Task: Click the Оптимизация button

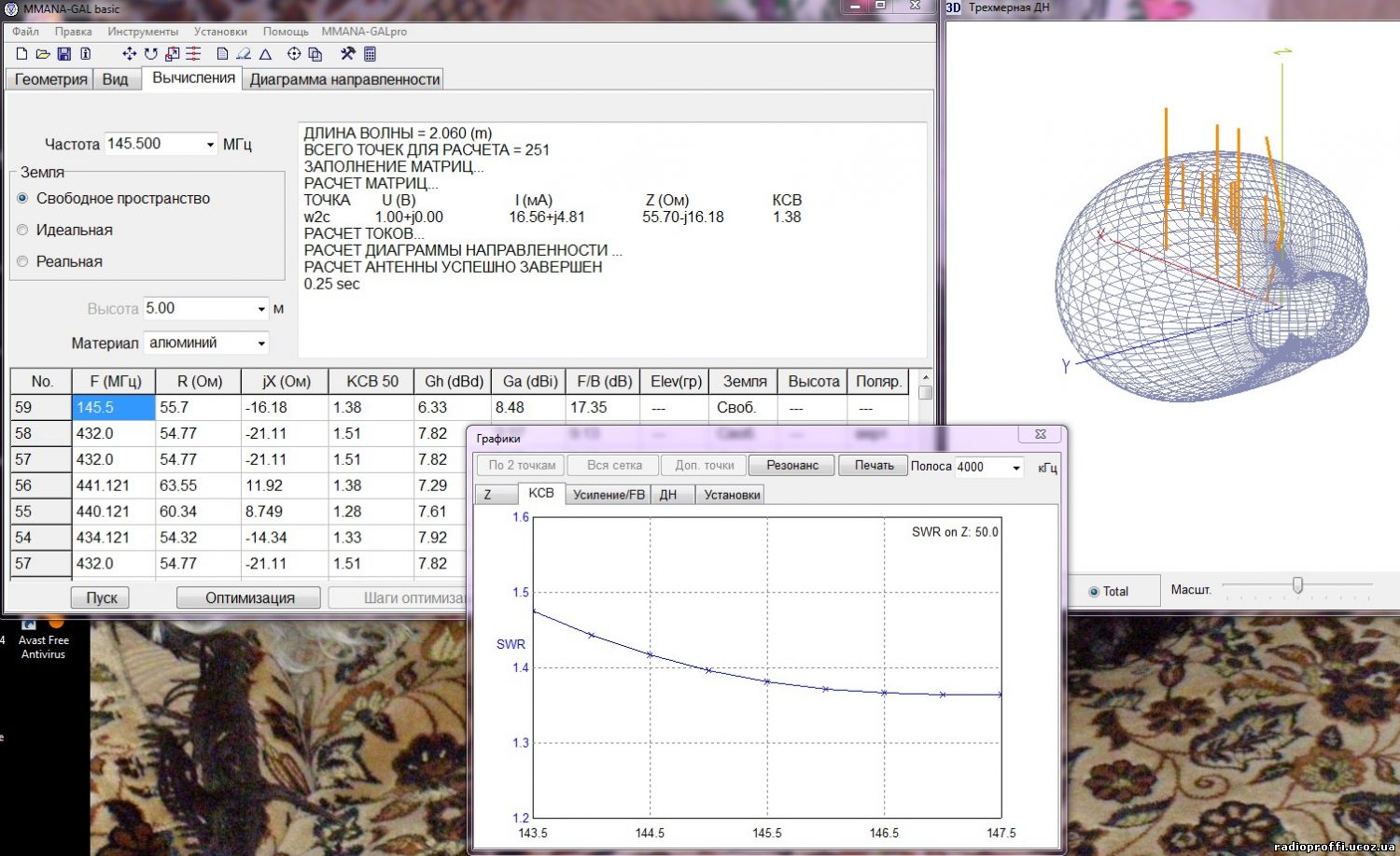Action: (249, 597)
